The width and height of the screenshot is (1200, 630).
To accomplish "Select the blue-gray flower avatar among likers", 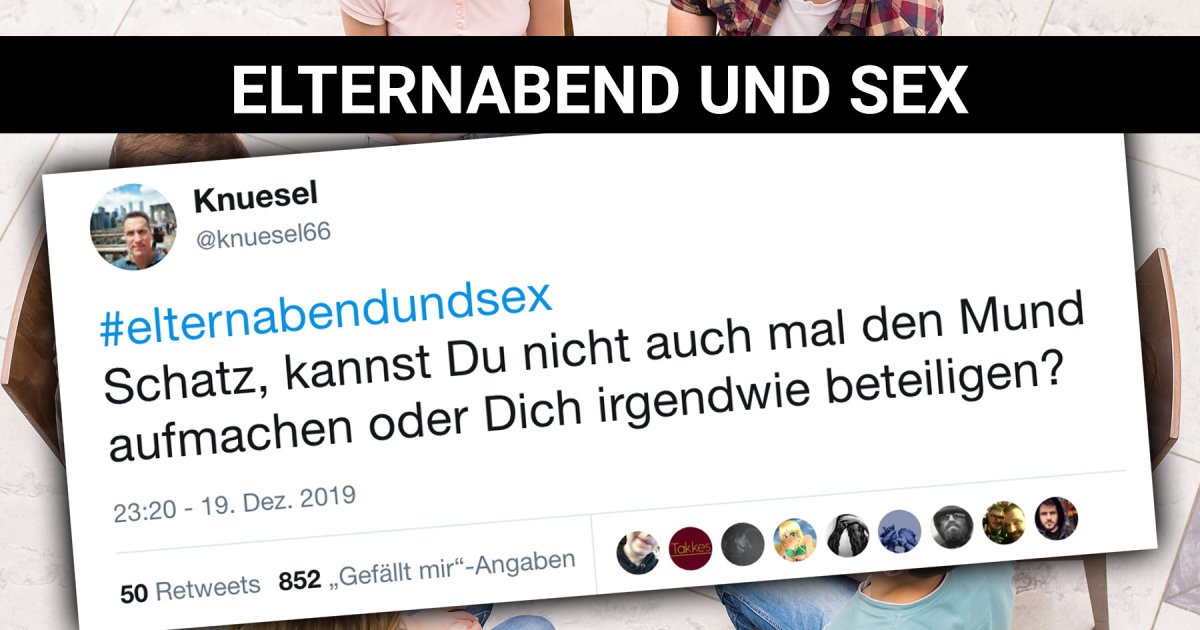I will pyautogui.click(x=899, y=531).
